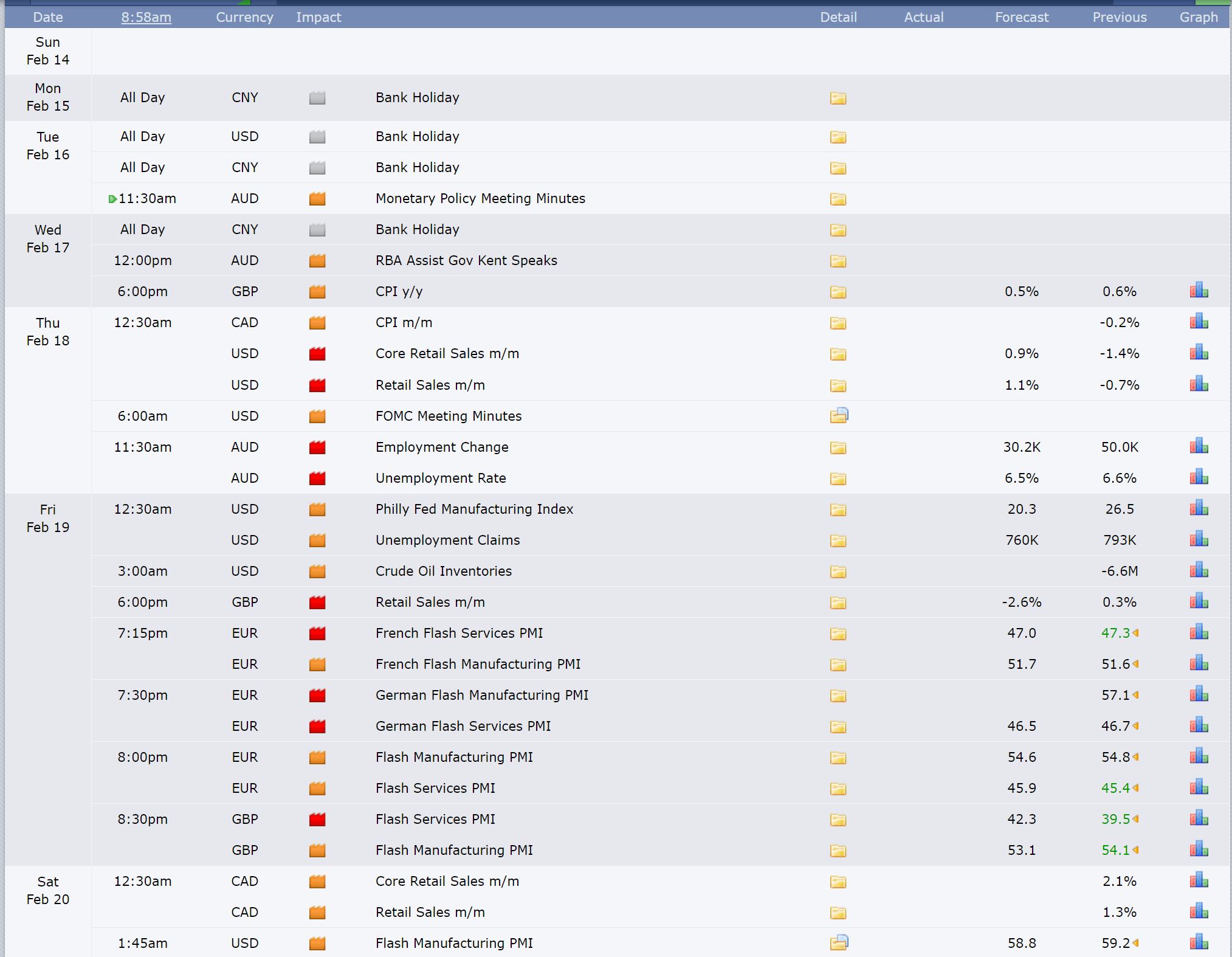Screen dimensions: 1232x957
Task: Open detail folder for AUD Unemployment Rate
Action: [838, 478]
